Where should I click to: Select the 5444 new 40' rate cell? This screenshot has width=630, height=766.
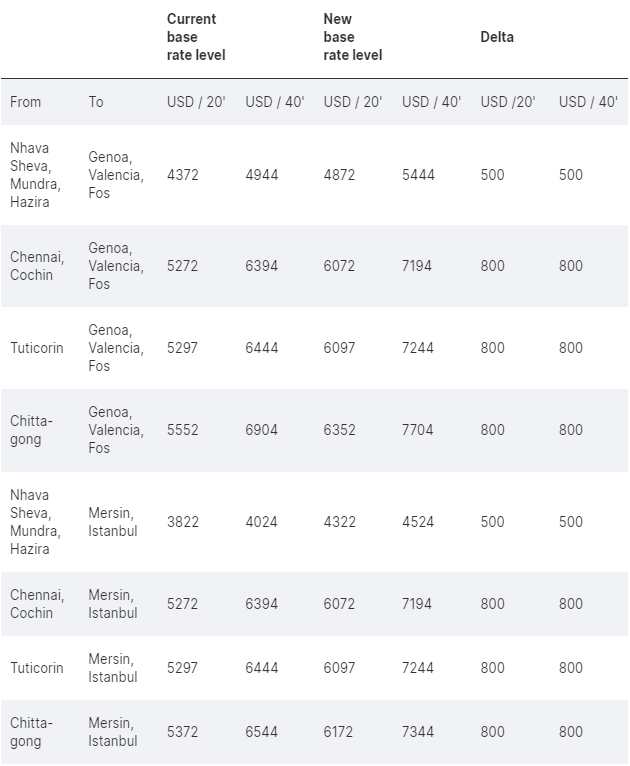coord(418,175)
